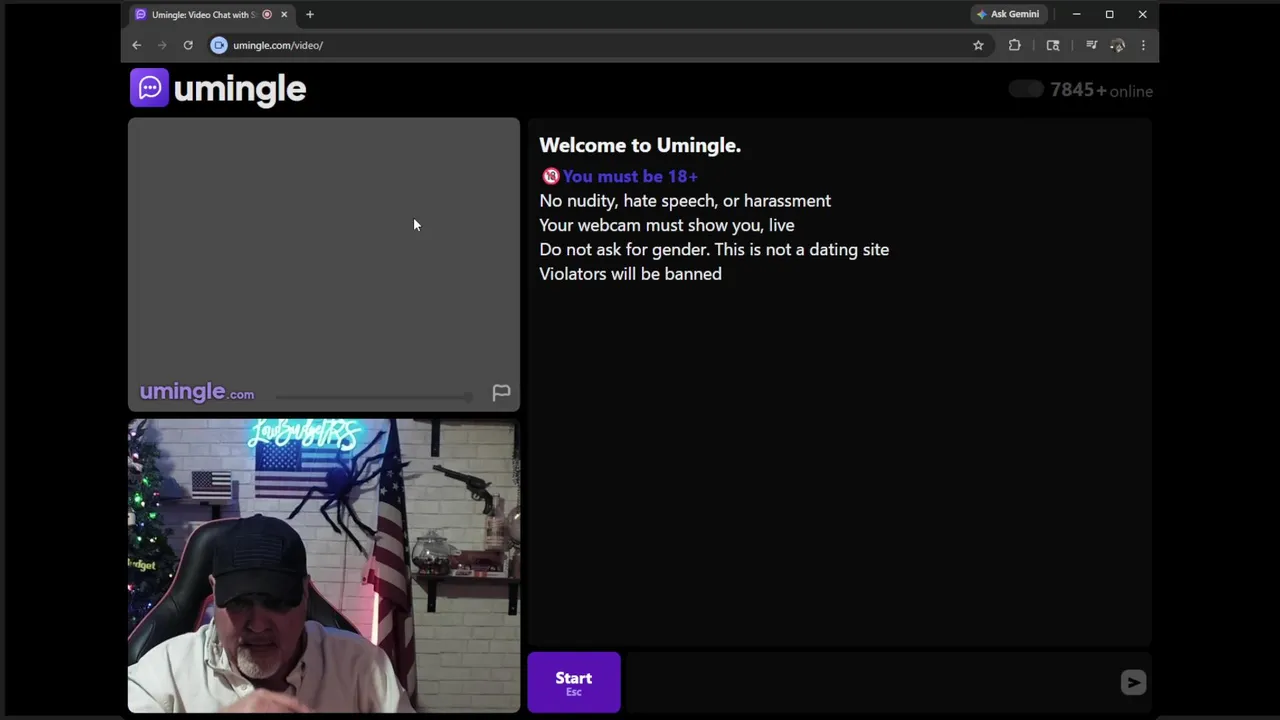Open the media controls music icon
Screen dimensions: 1280x720
point(1091,45)
